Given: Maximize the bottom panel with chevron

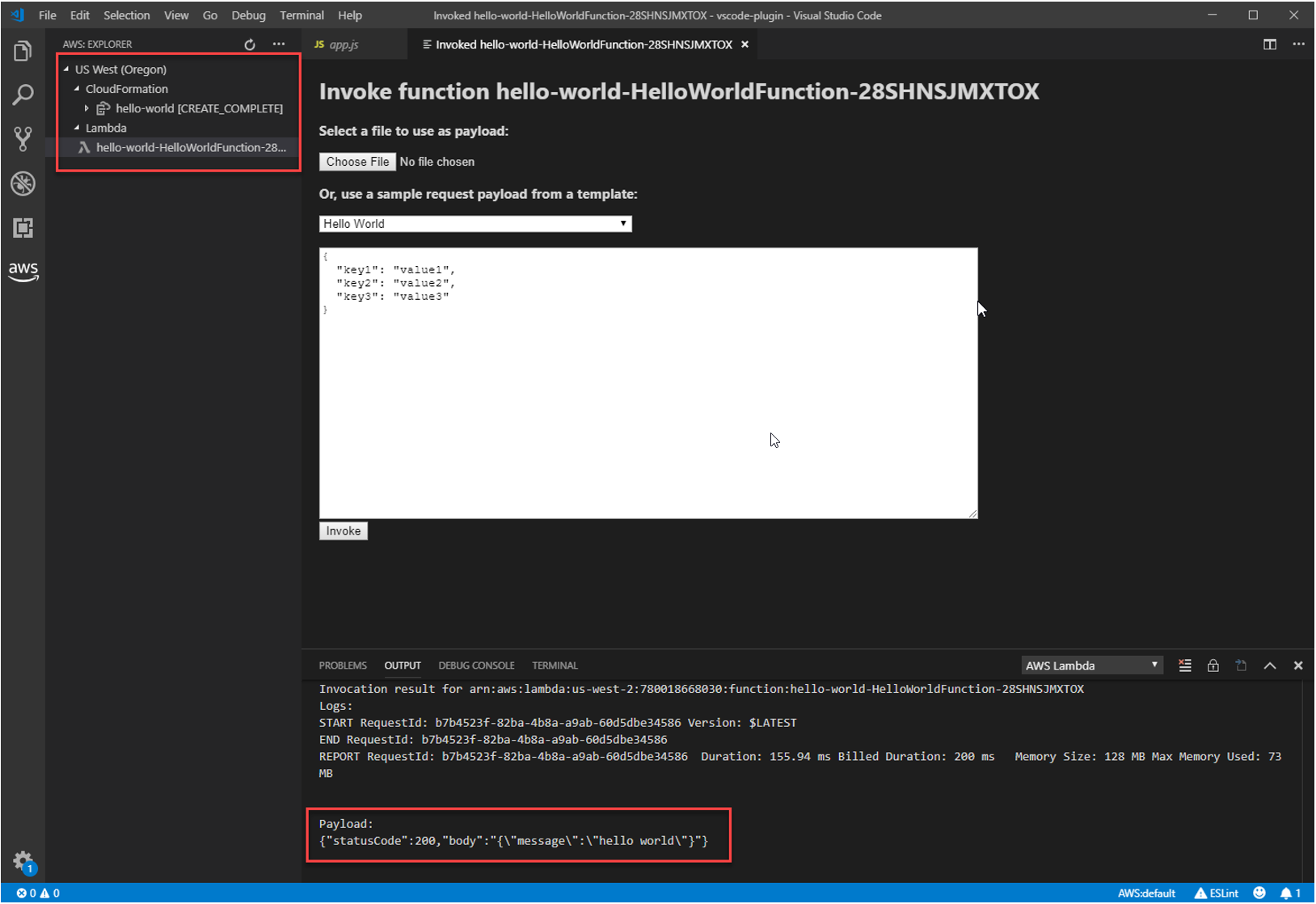Looking at the screenshot, I should [x=1270, y=665].
